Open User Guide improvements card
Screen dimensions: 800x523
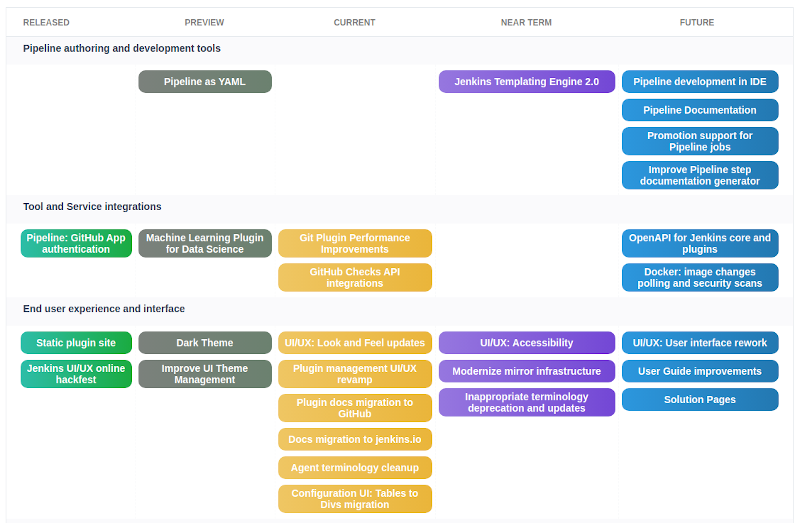pos(699,371)
